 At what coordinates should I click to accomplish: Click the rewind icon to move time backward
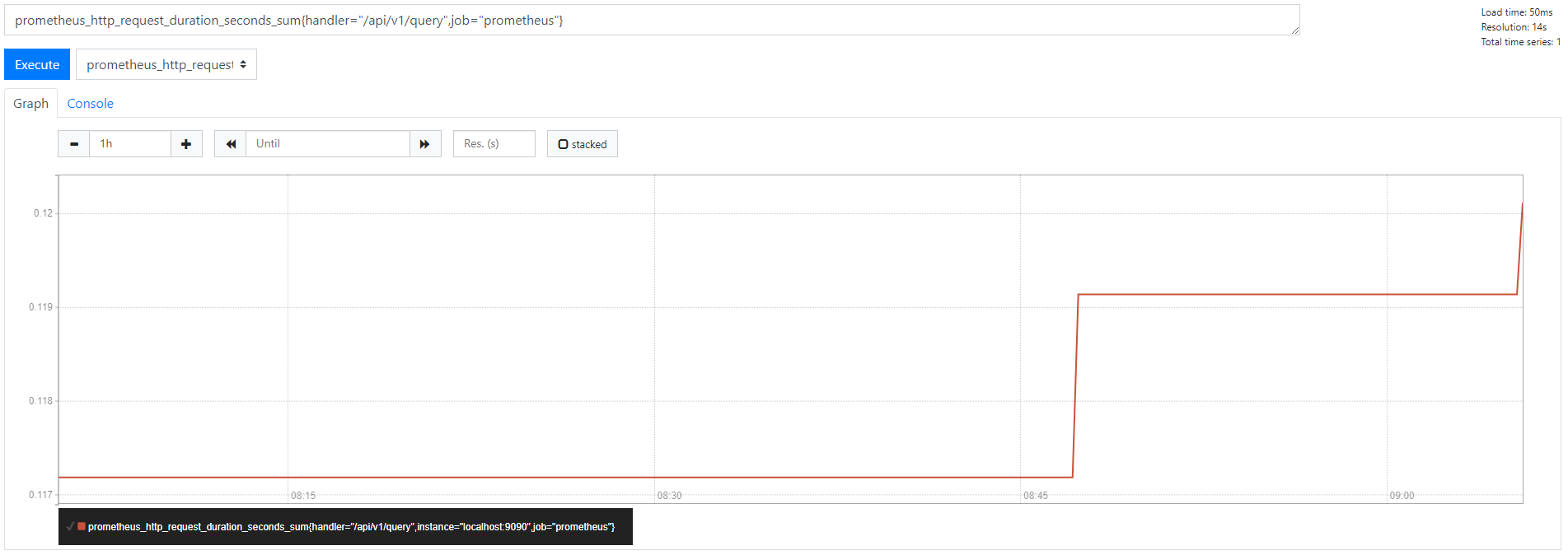click(231, 144)
